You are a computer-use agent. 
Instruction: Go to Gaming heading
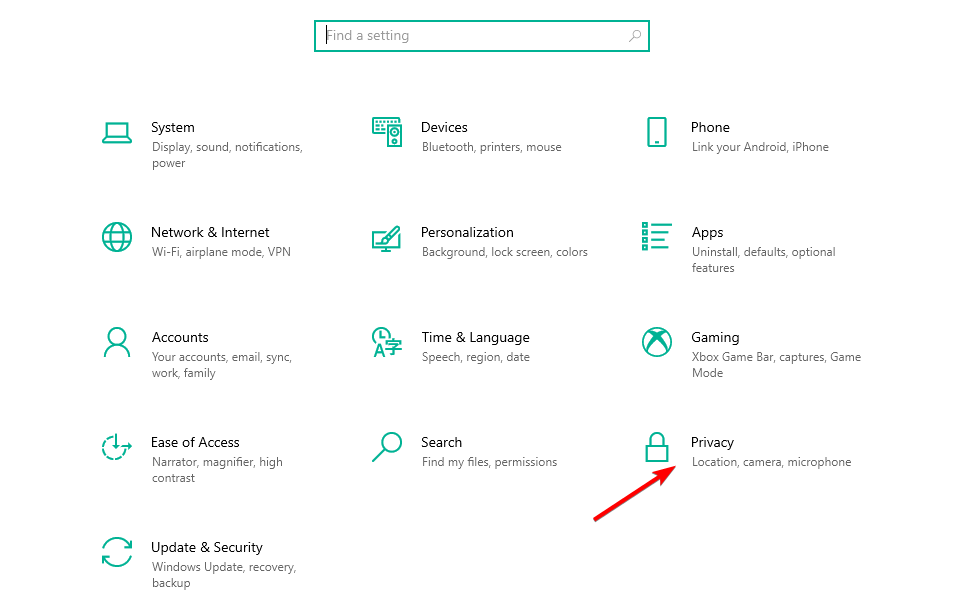715,338
